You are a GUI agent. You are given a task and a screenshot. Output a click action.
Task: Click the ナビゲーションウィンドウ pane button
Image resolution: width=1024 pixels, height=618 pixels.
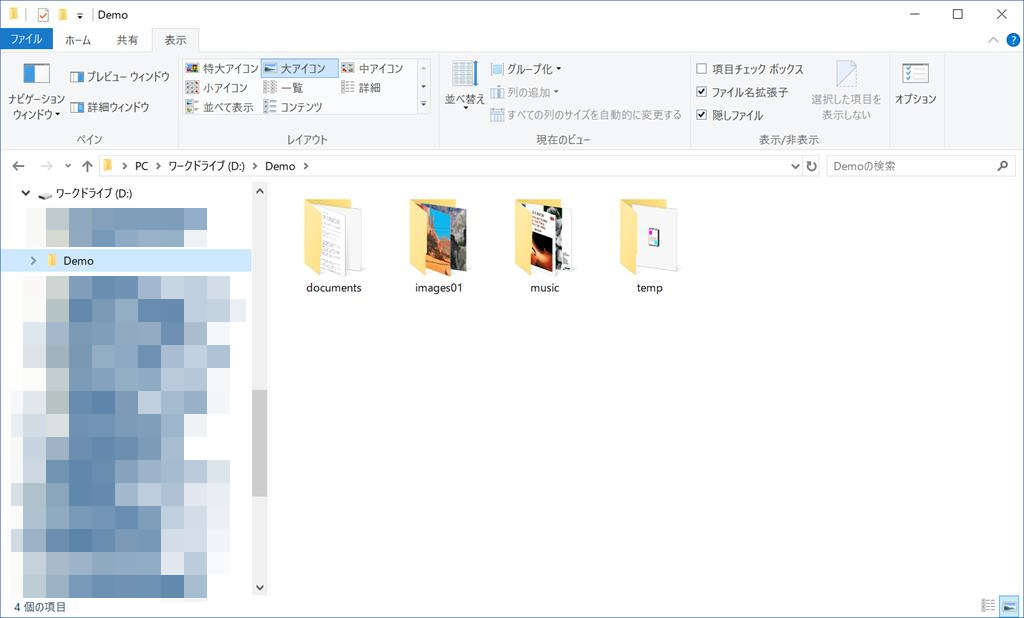[x=37, y=90]
